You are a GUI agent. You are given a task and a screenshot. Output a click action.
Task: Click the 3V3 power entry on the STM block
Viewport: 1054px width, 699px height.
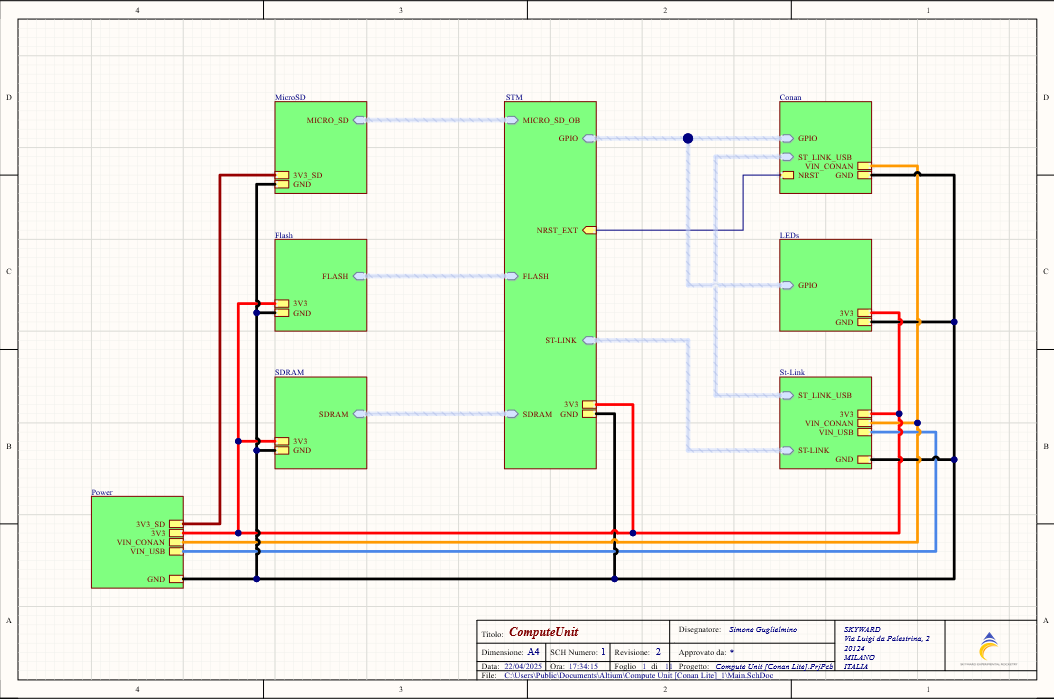pyautogui.click(x=590, y=405)
